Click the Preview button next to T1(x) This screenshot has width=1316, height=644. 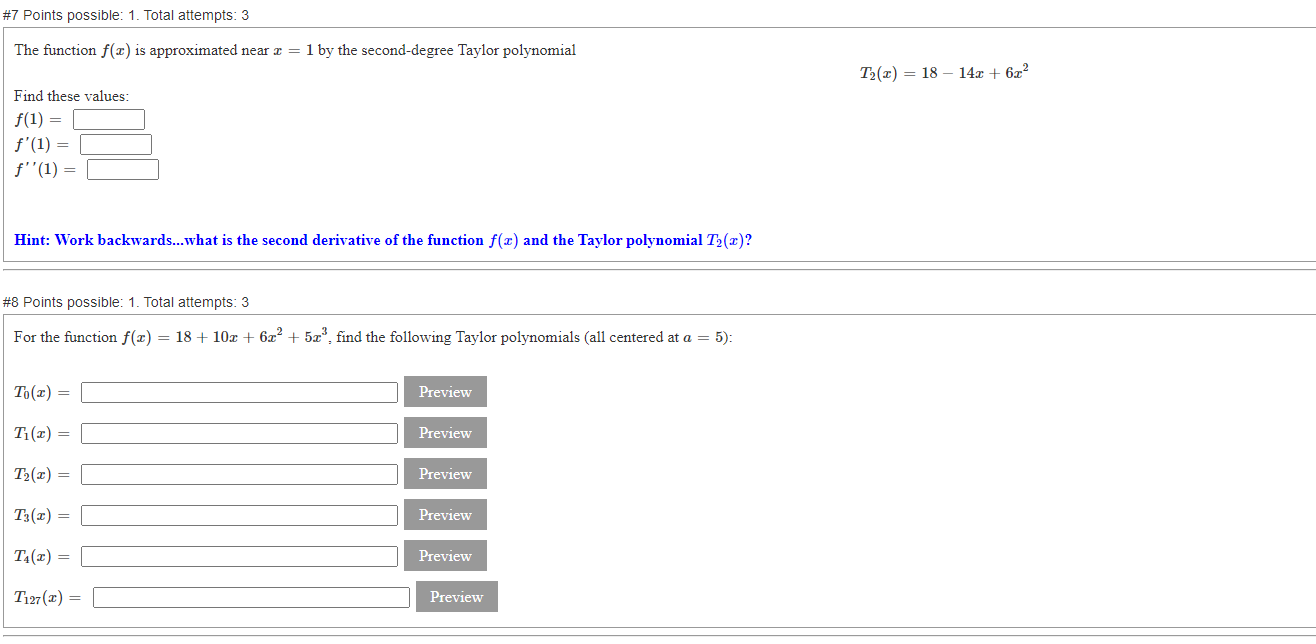444,432
